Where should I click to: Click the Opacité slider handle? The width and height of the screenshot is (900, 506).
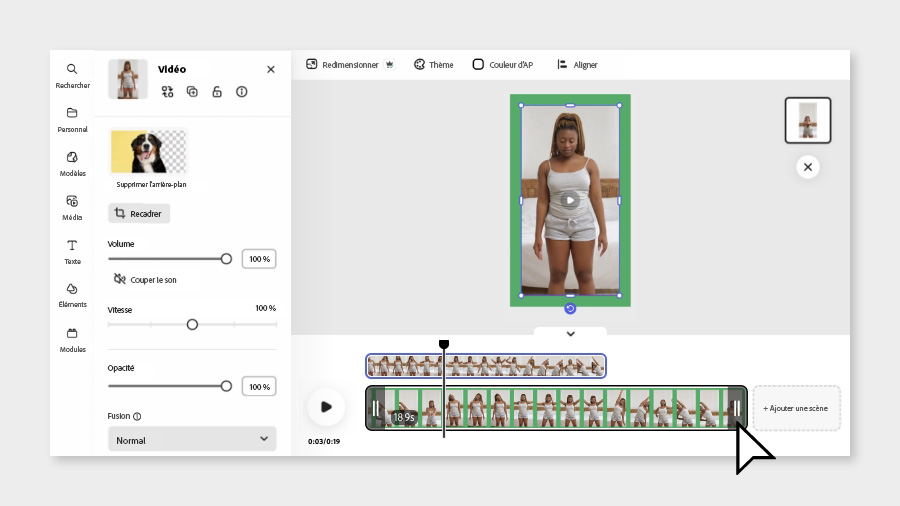[x=226, y=386]
